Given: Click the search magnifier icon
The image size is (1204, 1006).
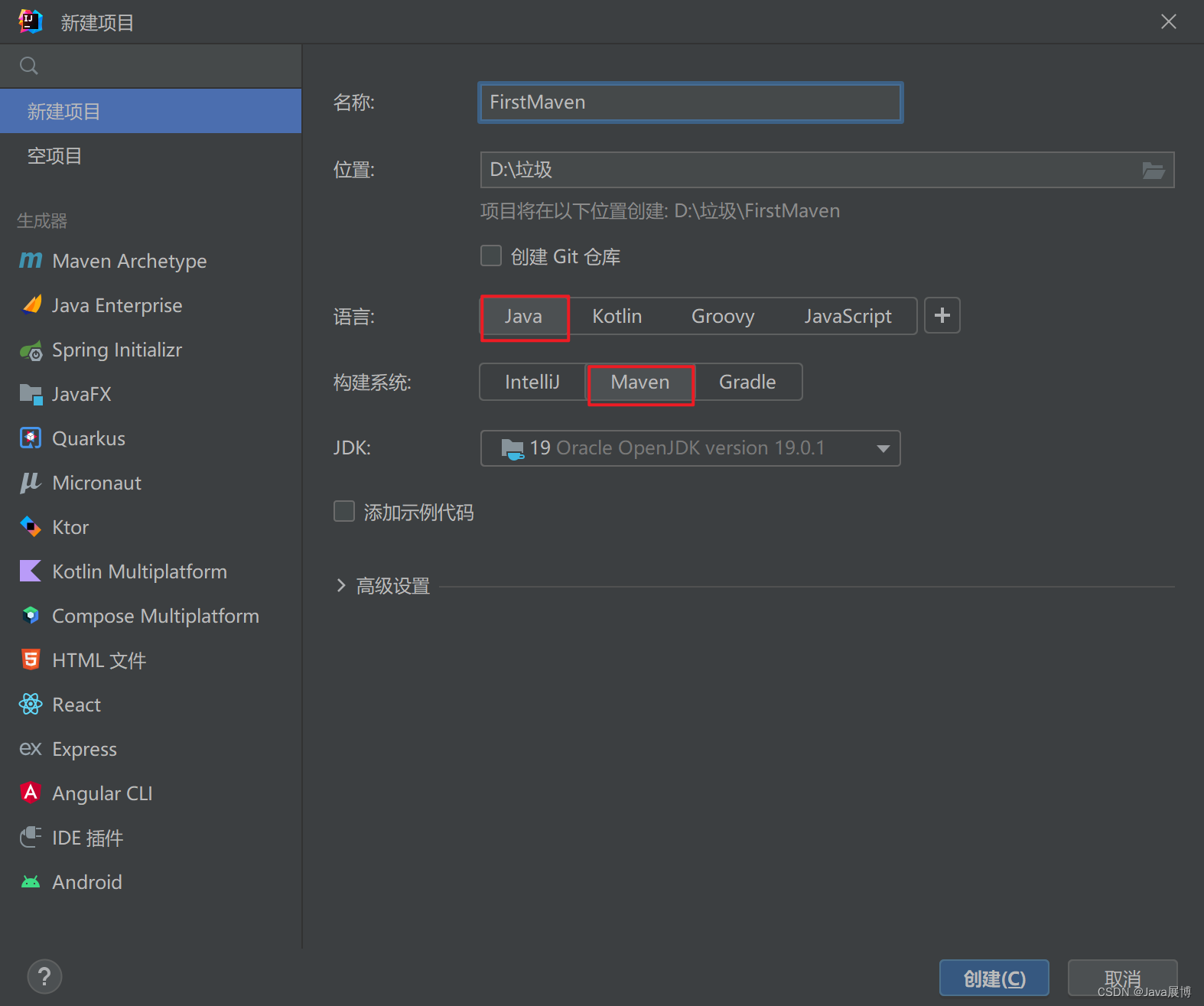Looking at the screenshot, I should point(29,66).
